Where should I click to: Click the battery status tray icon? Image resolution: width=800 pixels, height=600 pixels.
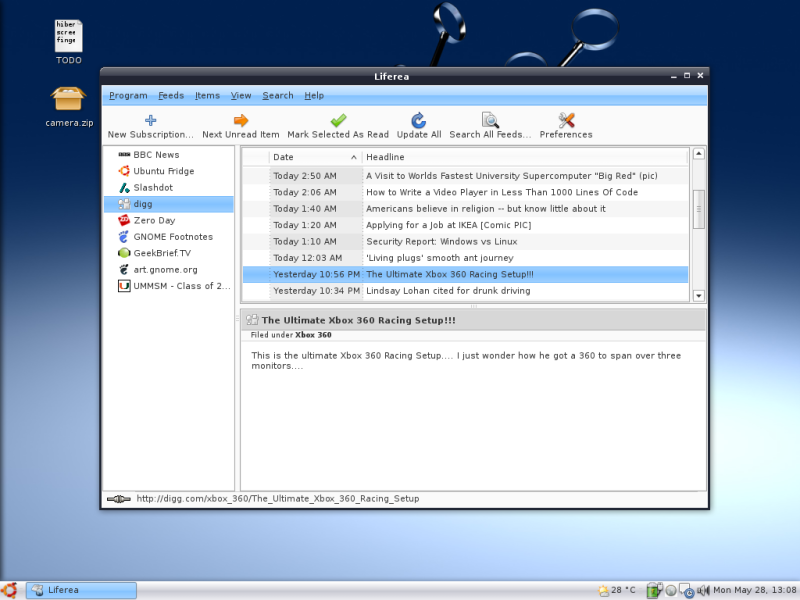tap(654, 590)
